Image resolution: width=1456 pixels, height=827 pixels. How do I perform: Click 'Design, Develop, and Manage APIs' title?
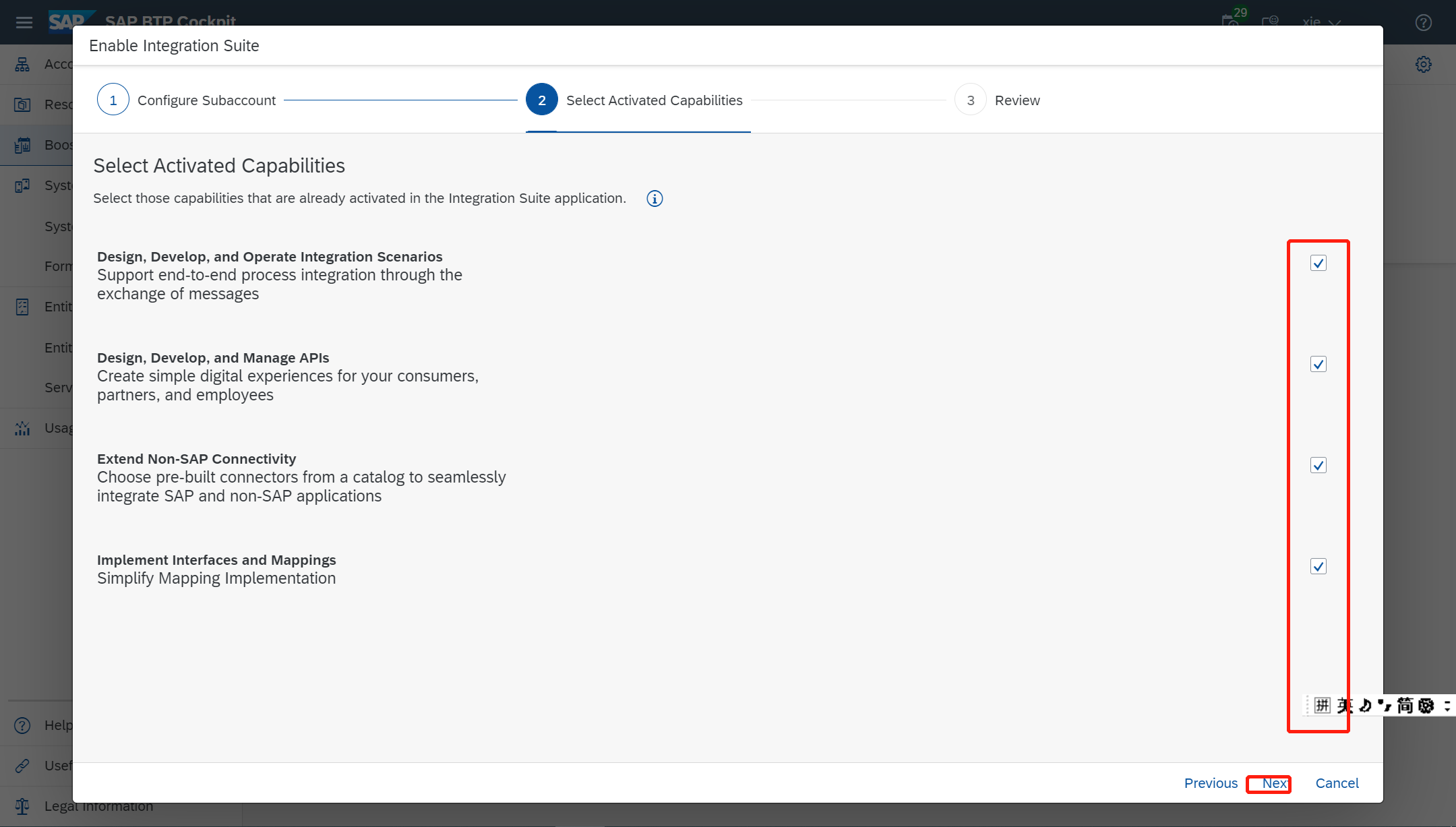coord(213,358)
